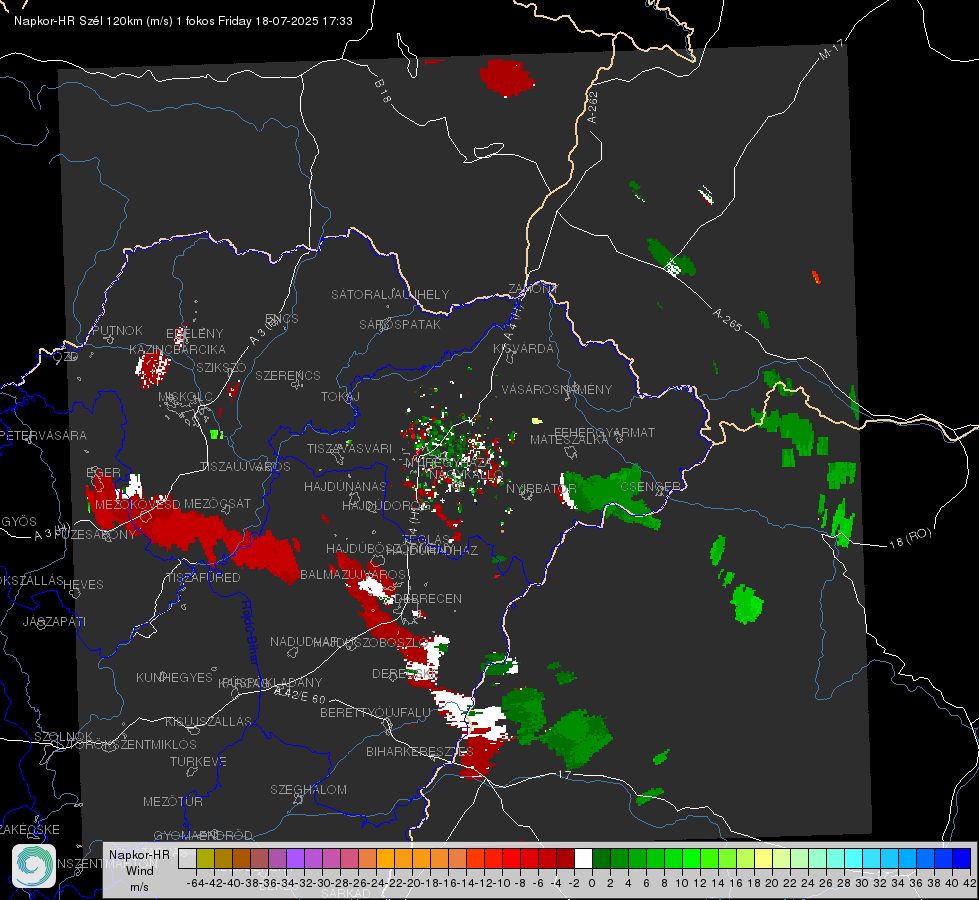
Task: Click the A42/E 60 road label
Action: point(300,695)
